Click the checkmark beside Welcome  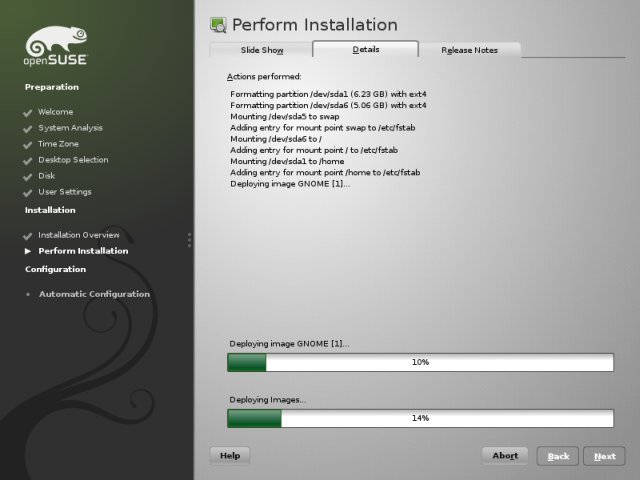tap(28, 113)
